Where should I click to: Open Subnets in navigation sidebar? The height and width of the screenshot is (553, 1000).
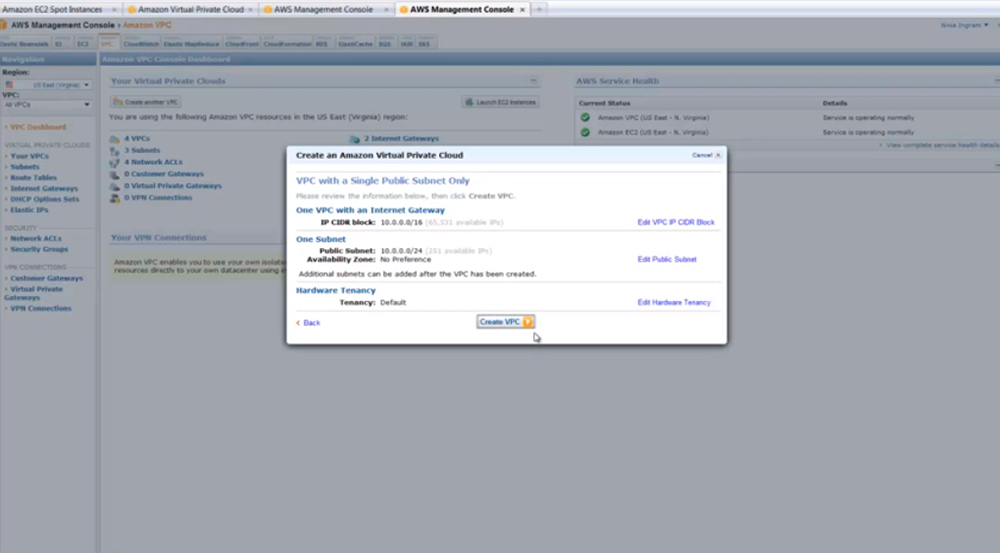click(25, 167)
